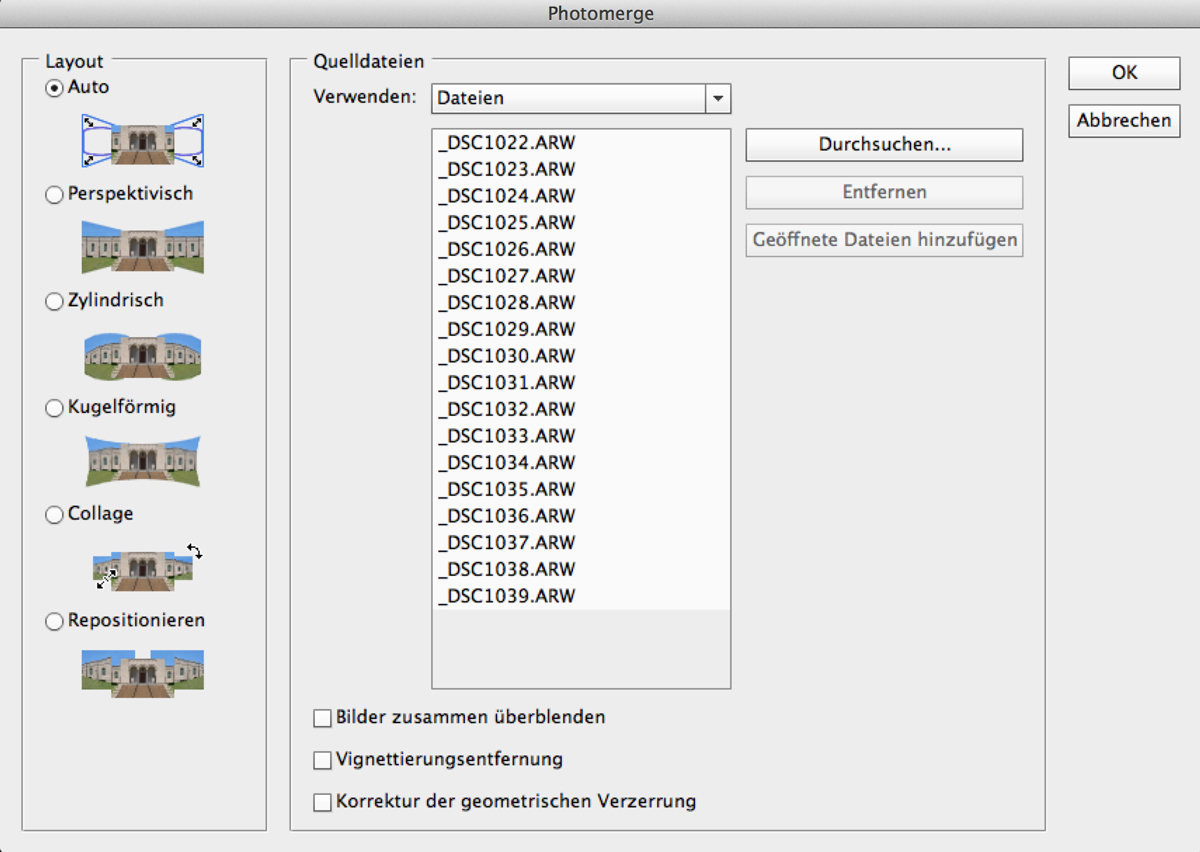Open the Verwenden Dateien dropdown
The width and height of the screenshot is (1200, 852).
tap(581, 99)
